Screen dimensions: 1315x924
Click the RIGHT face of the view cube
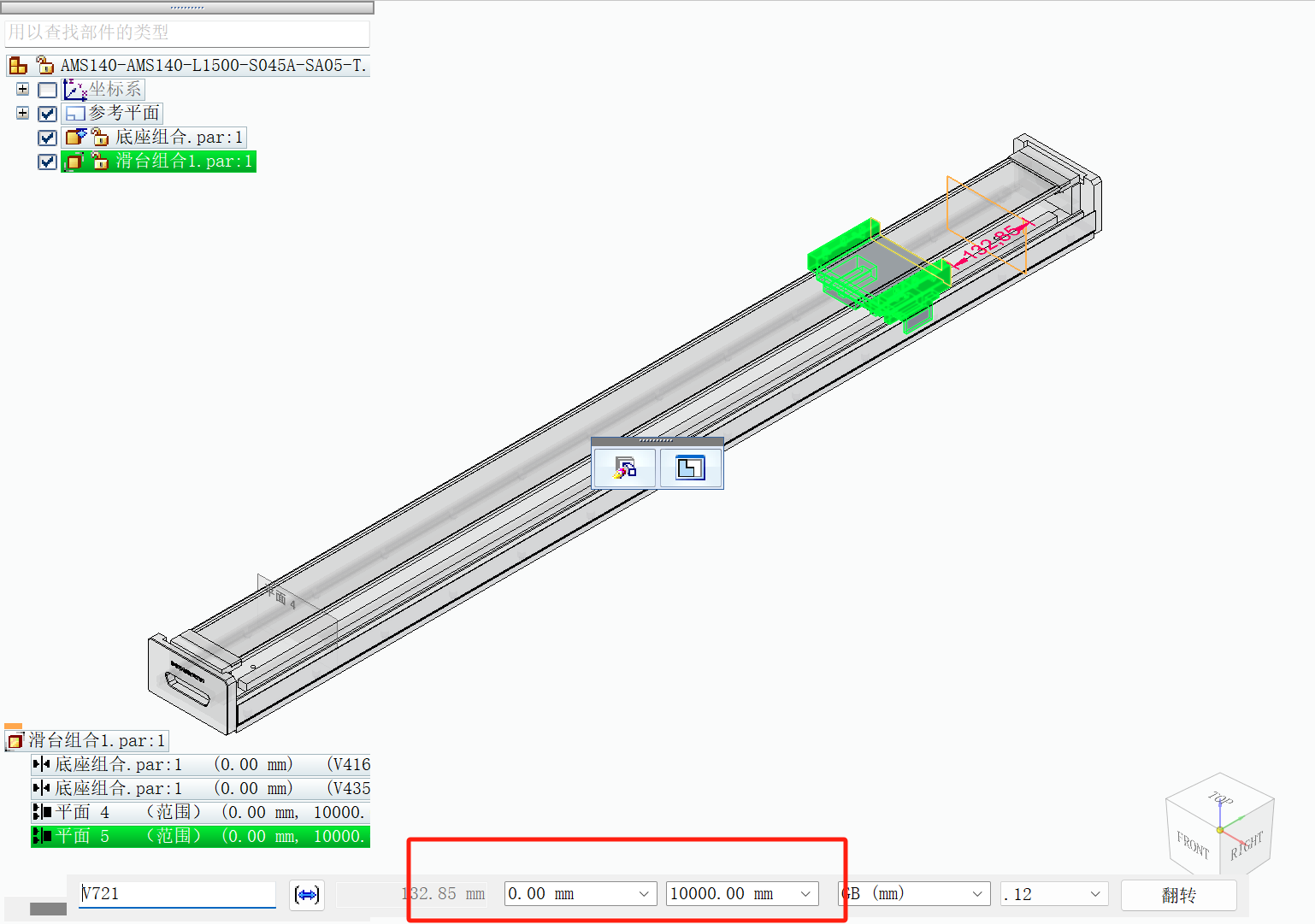(1247, 846)
